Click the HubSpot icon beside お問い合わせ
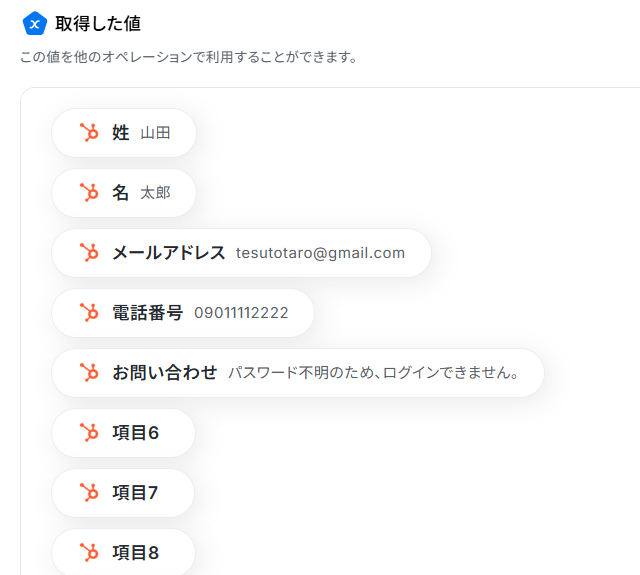640x575 pixels. coord(89,373)
